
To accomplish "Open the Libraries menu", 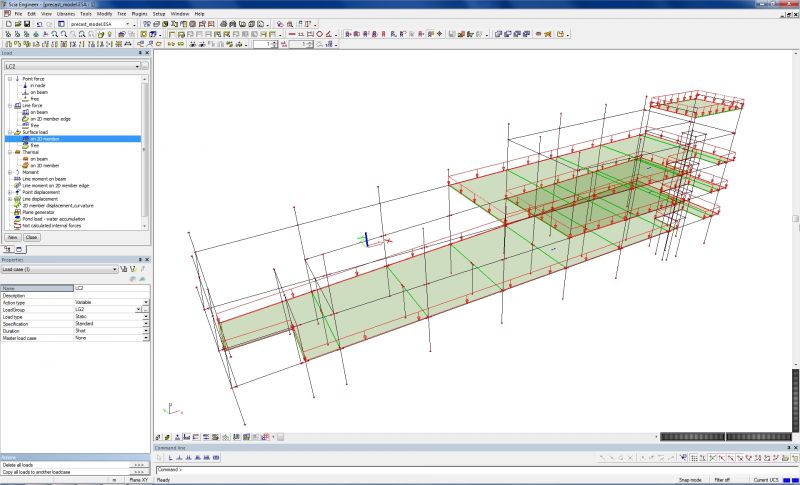I will 65,14.
